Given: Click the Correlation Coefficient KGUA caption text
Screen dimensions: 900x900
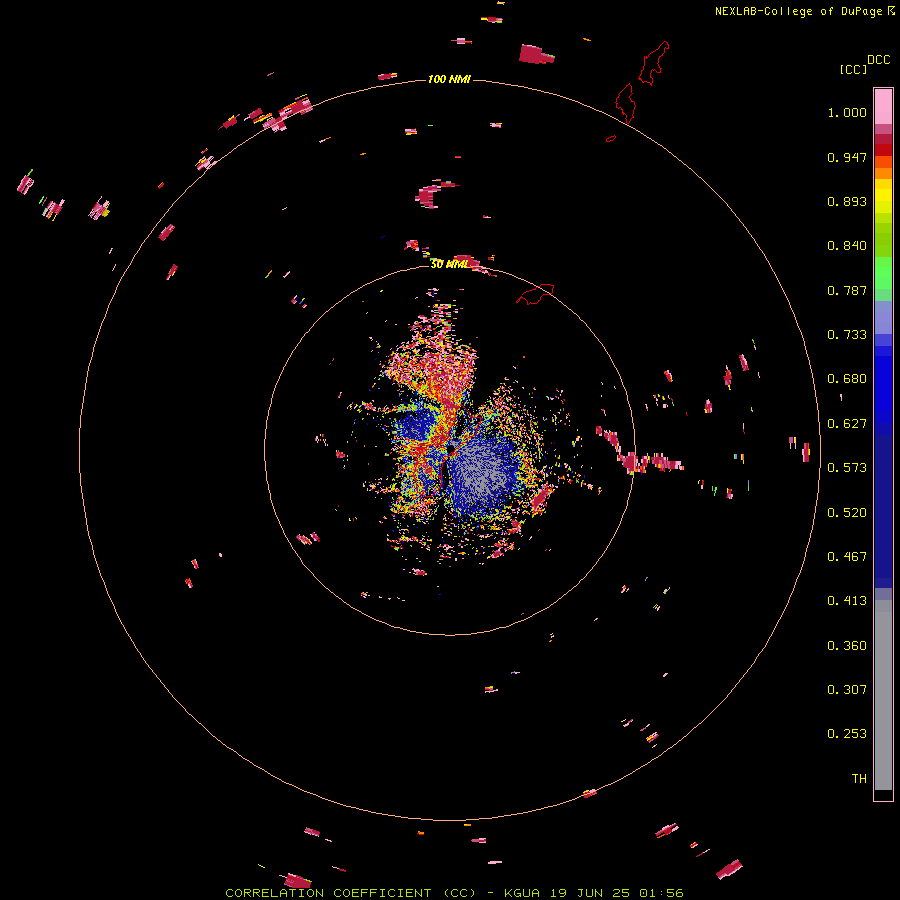Looking at the screenshot, I should tap(454, 893).
